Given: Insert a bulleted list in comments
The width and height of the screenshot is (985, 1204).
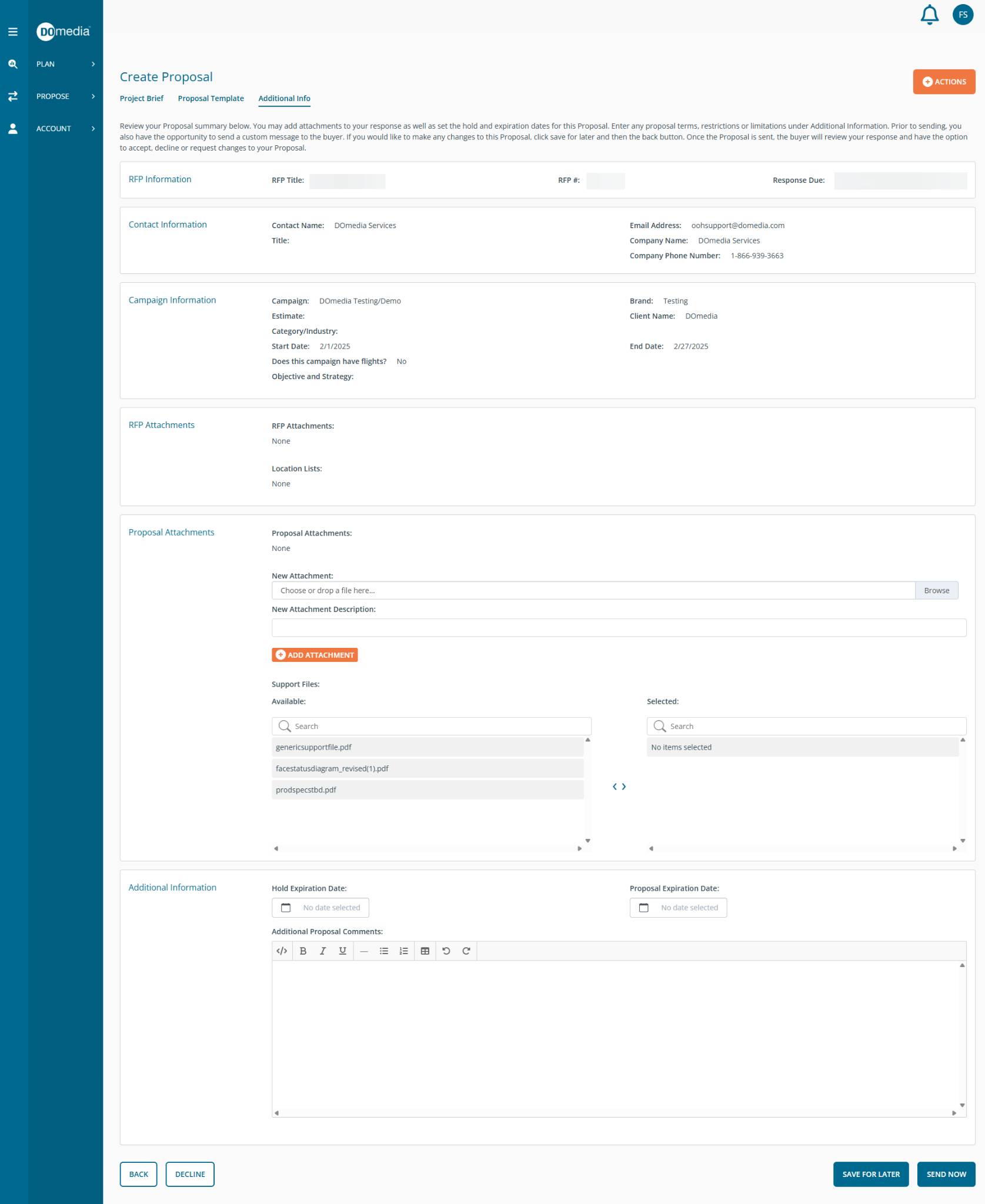Looking at the screenshot, I should (384, 951).
